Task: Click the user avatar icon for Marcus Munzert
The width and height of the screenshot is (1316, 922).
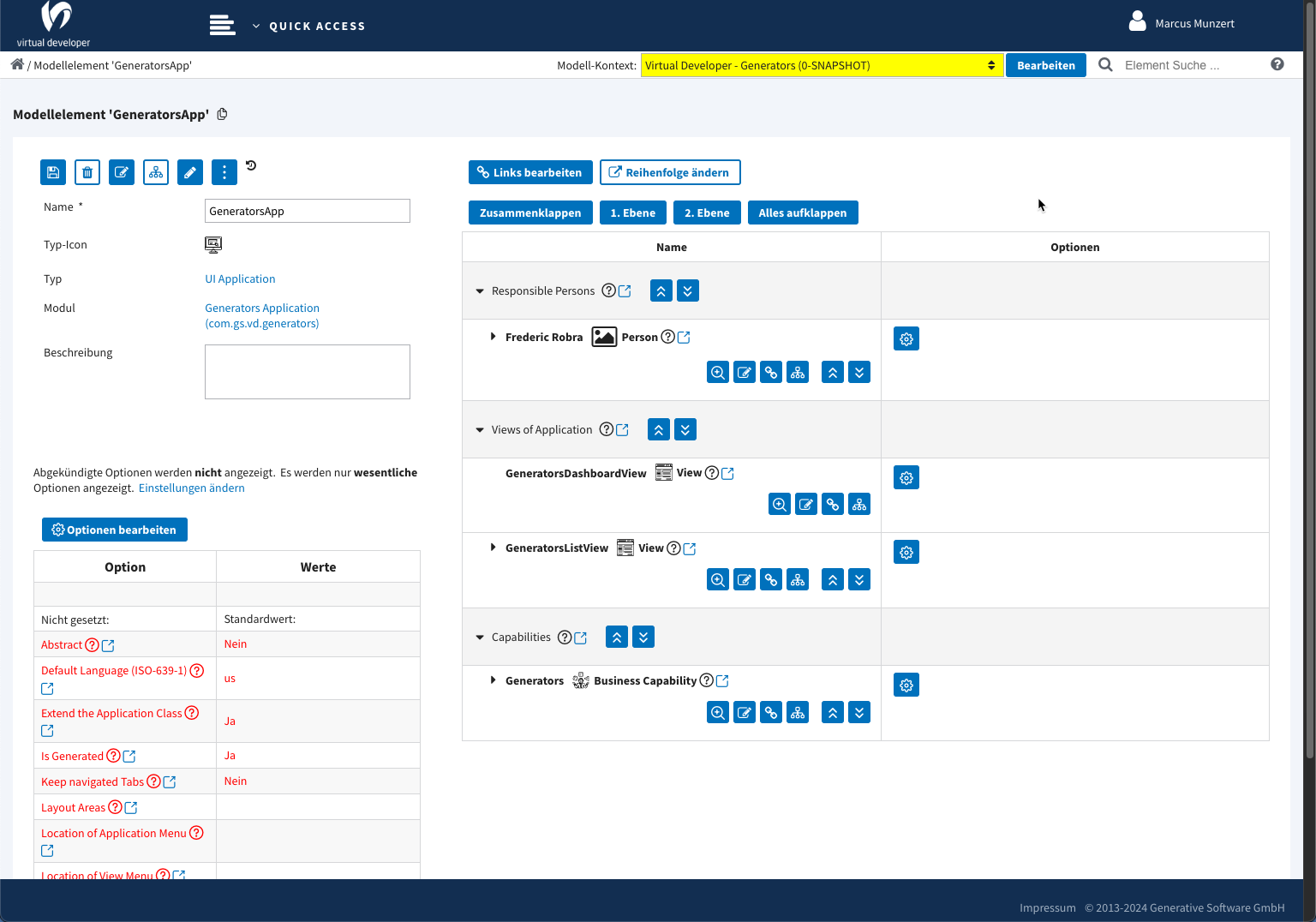Action: (1137, 21)
